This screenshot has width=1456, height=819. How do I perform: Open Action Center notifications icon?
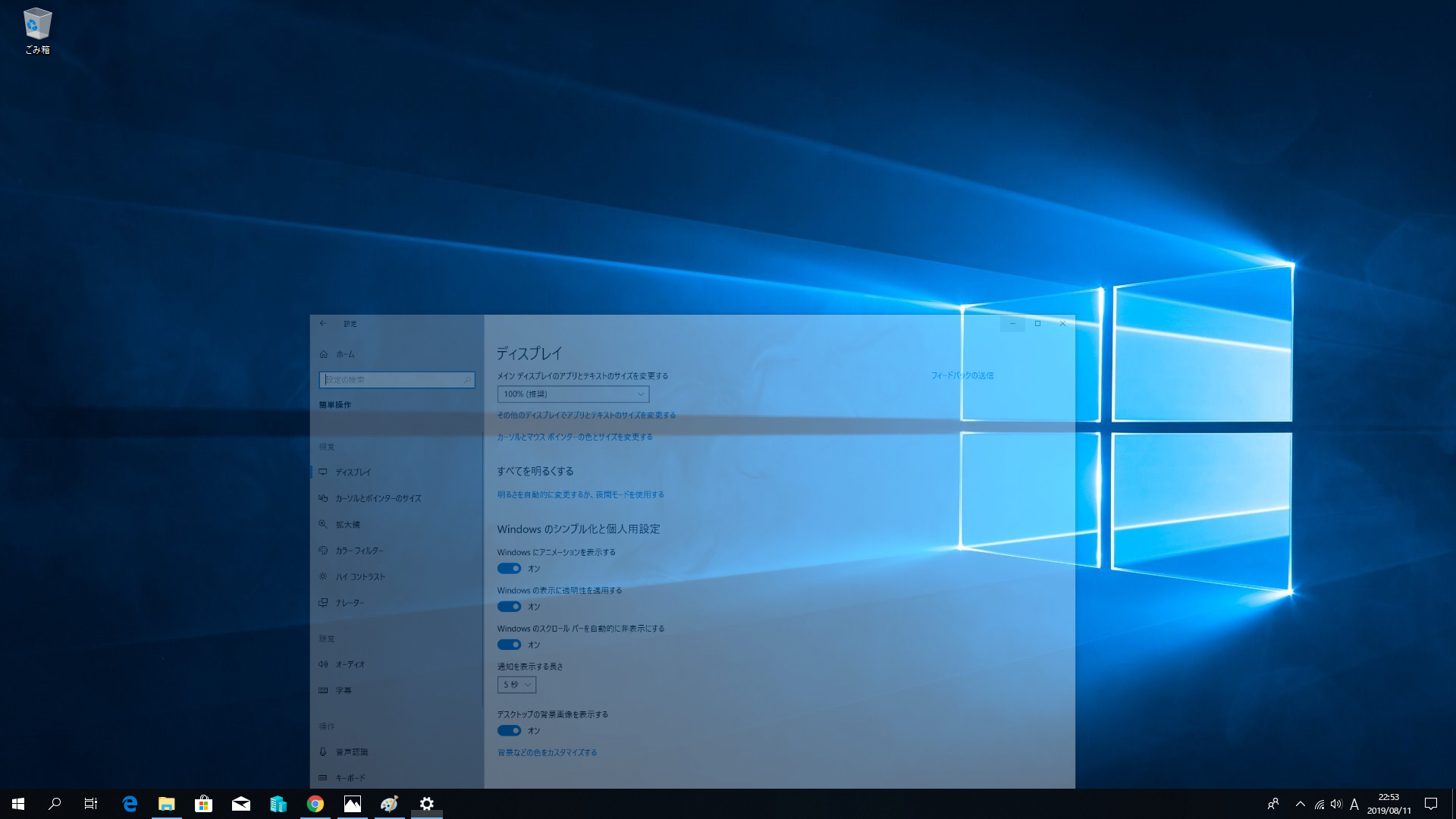tap(1431, 804)
